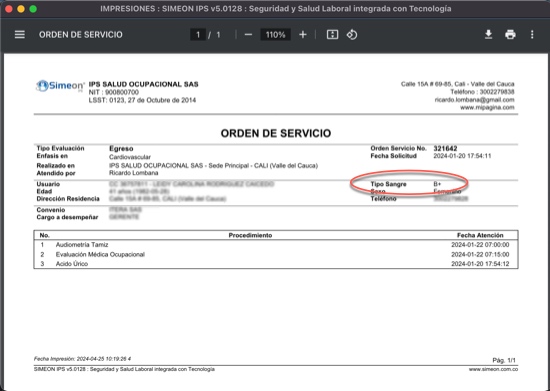Screen dimensions: 550x391
Task: Click the www.mipagina.com website text
Action: point(487,107)
